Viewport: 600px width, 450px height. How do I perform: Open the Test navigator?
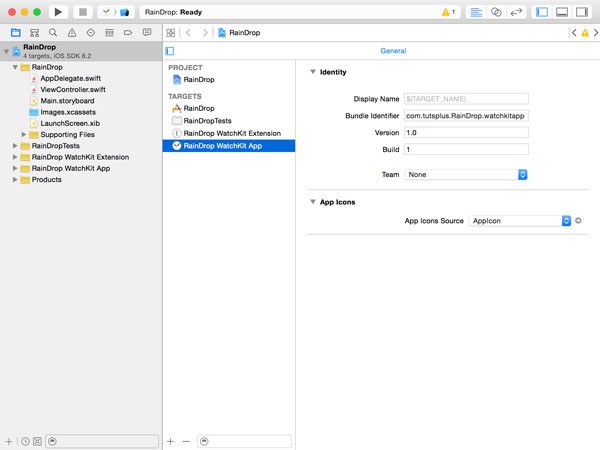[91, 33]
